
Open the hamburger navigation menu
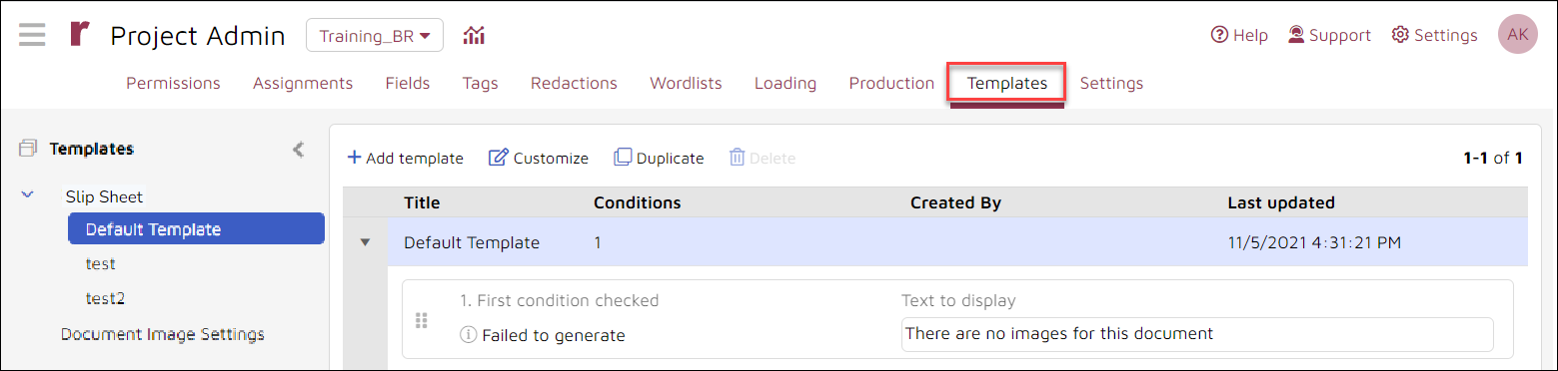coord(32,34)
